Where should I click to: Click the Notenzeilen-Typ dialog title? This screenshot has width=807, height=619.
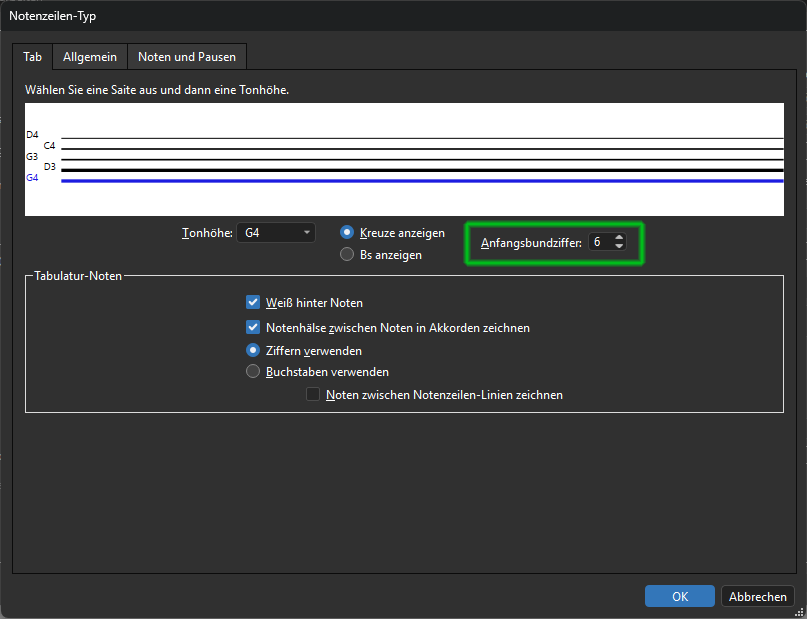(x=52, y=16)
